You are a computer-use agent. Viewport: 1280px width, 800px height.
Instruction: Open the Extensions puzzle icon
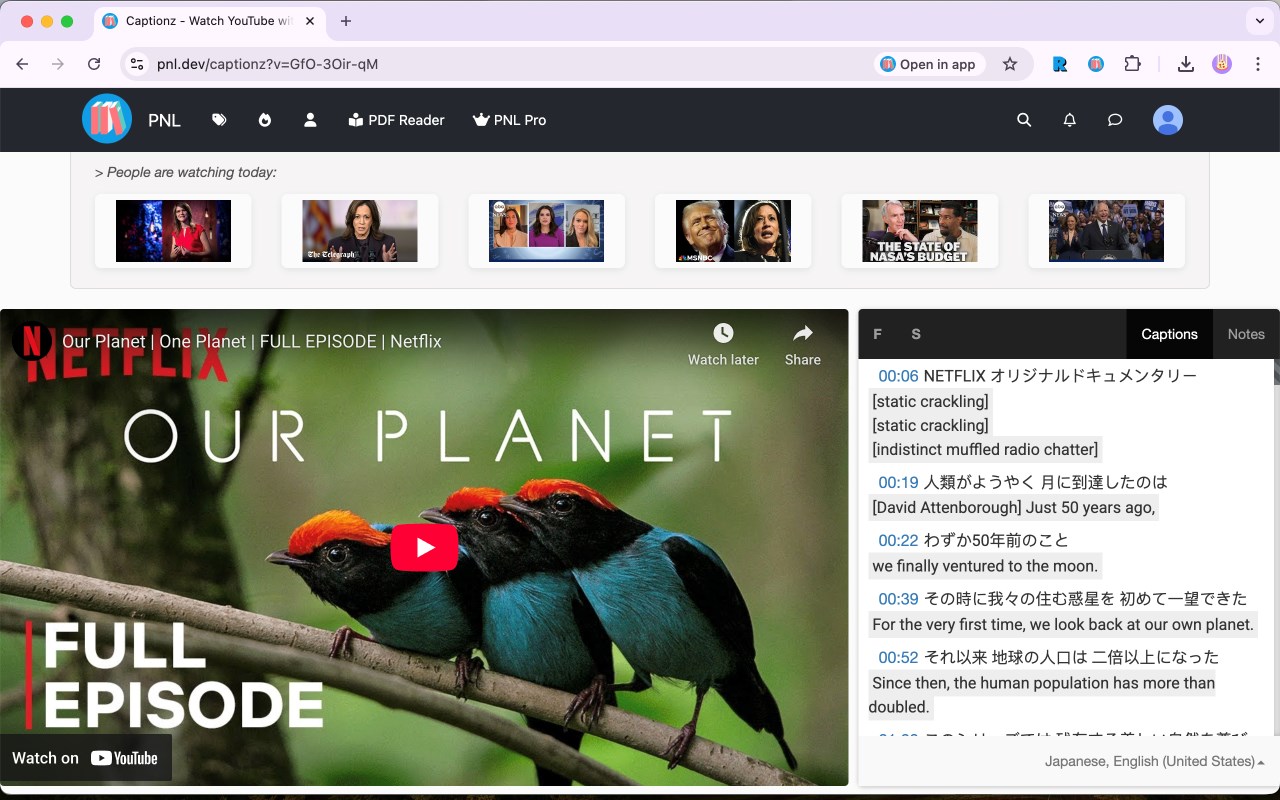(1132, 64)
